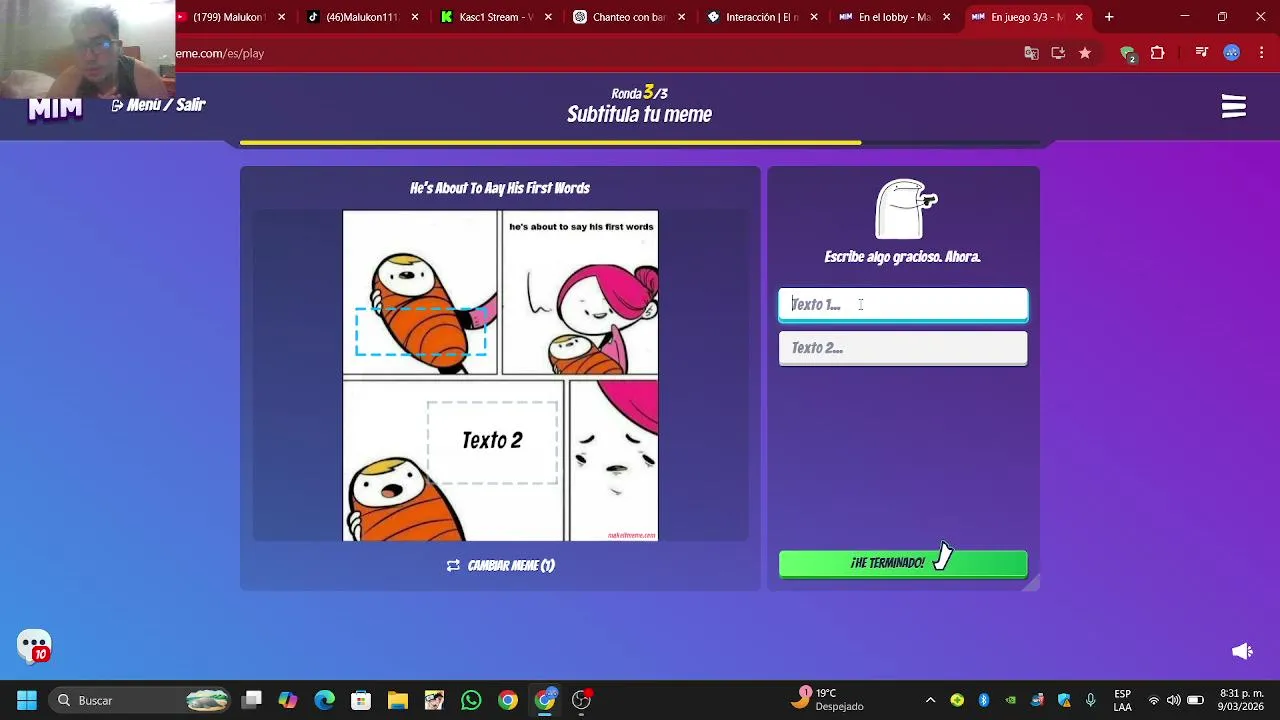Toggle the bookmark star for this page
Viewport: 1280px width, 720px height.
pyautogui.click(x=1085, y=53)
